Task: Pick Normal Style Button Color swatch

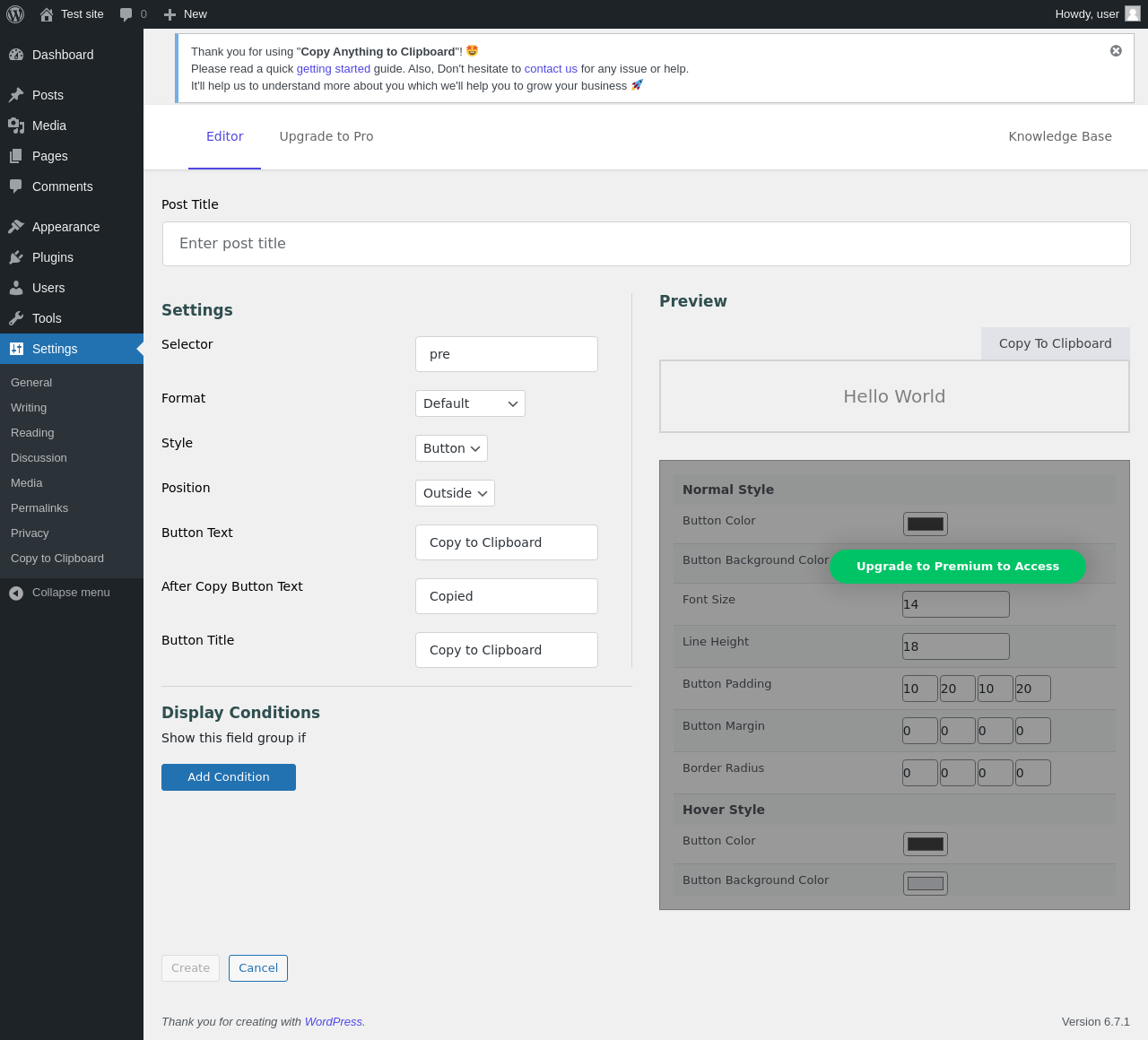Action: (x=926, y=524)
